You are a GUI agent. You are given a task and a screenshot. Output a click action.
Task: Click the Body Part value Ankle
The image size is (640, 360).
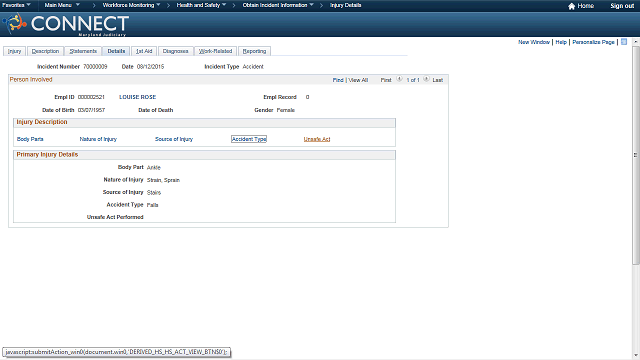pos(153,167)
